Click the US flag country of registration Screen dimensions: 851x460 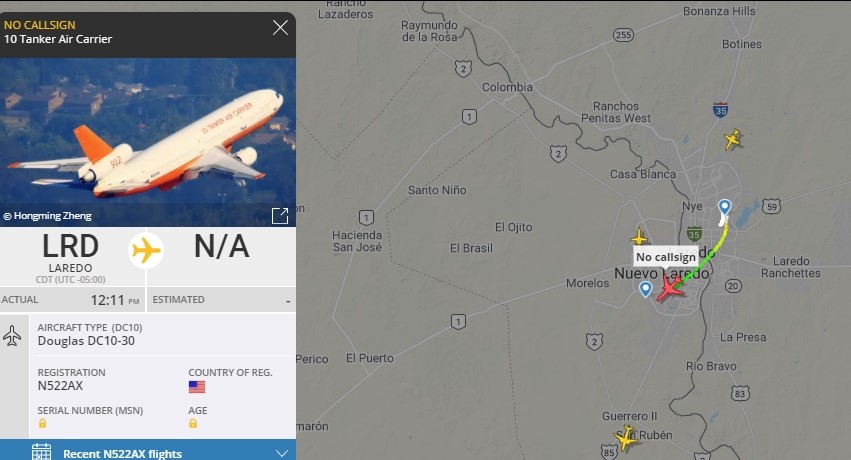tap(196, 387)
